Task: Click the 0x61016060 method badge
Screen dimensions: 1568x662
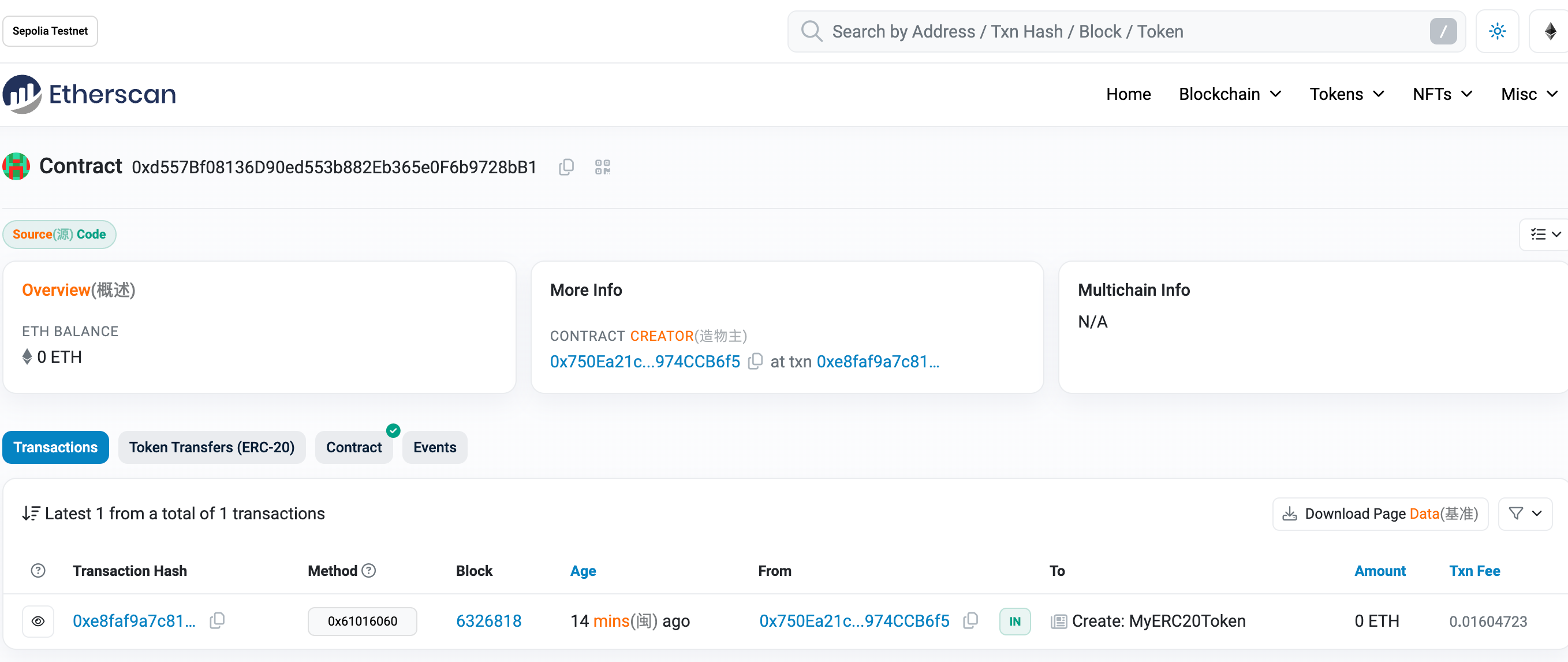Action: click(x=362, y=621)
